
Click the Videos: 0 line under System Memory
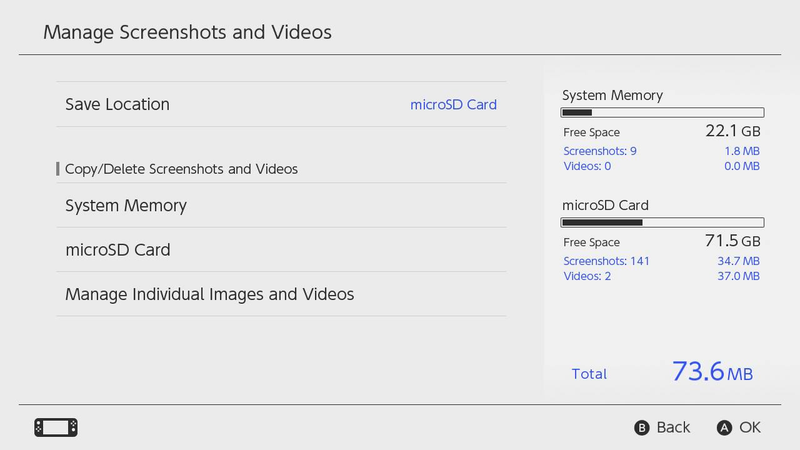(661, 166)
